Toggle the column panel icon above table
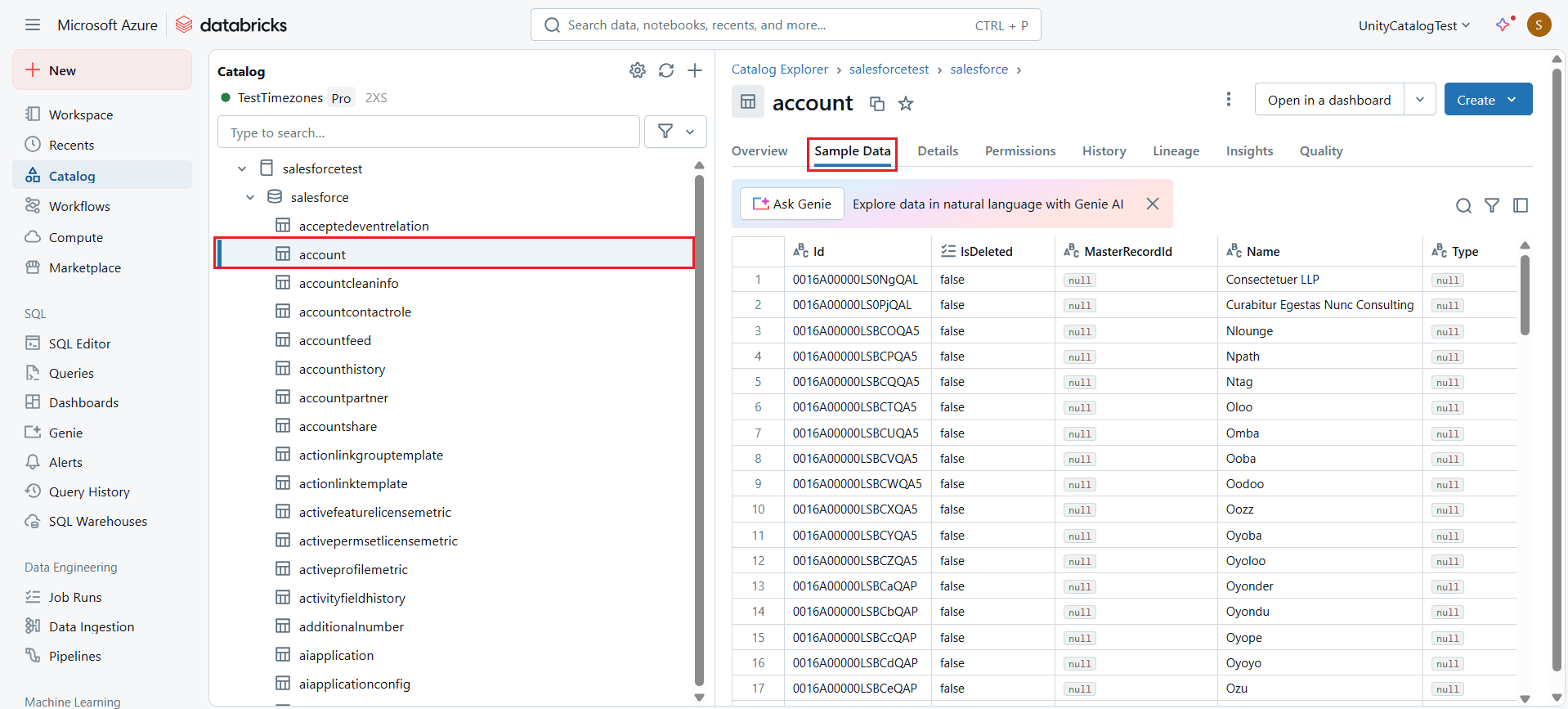1568x709 pixels. coord(1521,205)
